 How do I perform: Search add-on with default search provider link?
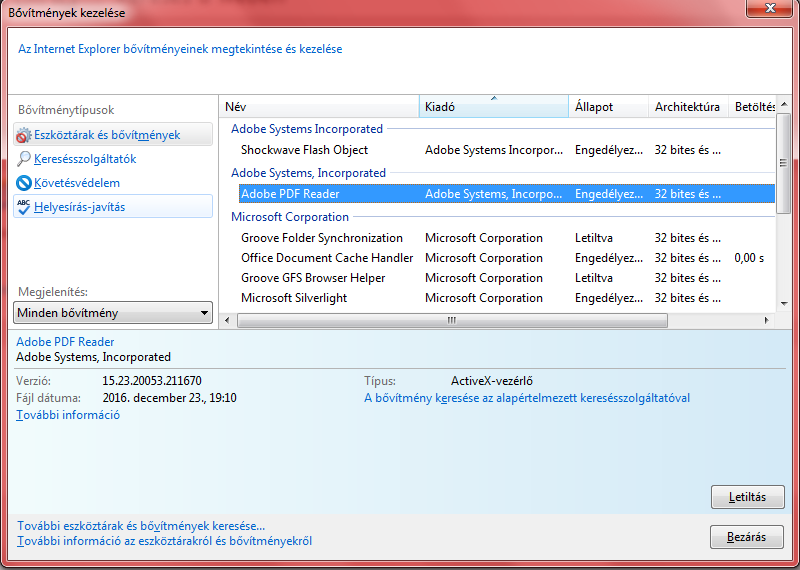point(527,398)
